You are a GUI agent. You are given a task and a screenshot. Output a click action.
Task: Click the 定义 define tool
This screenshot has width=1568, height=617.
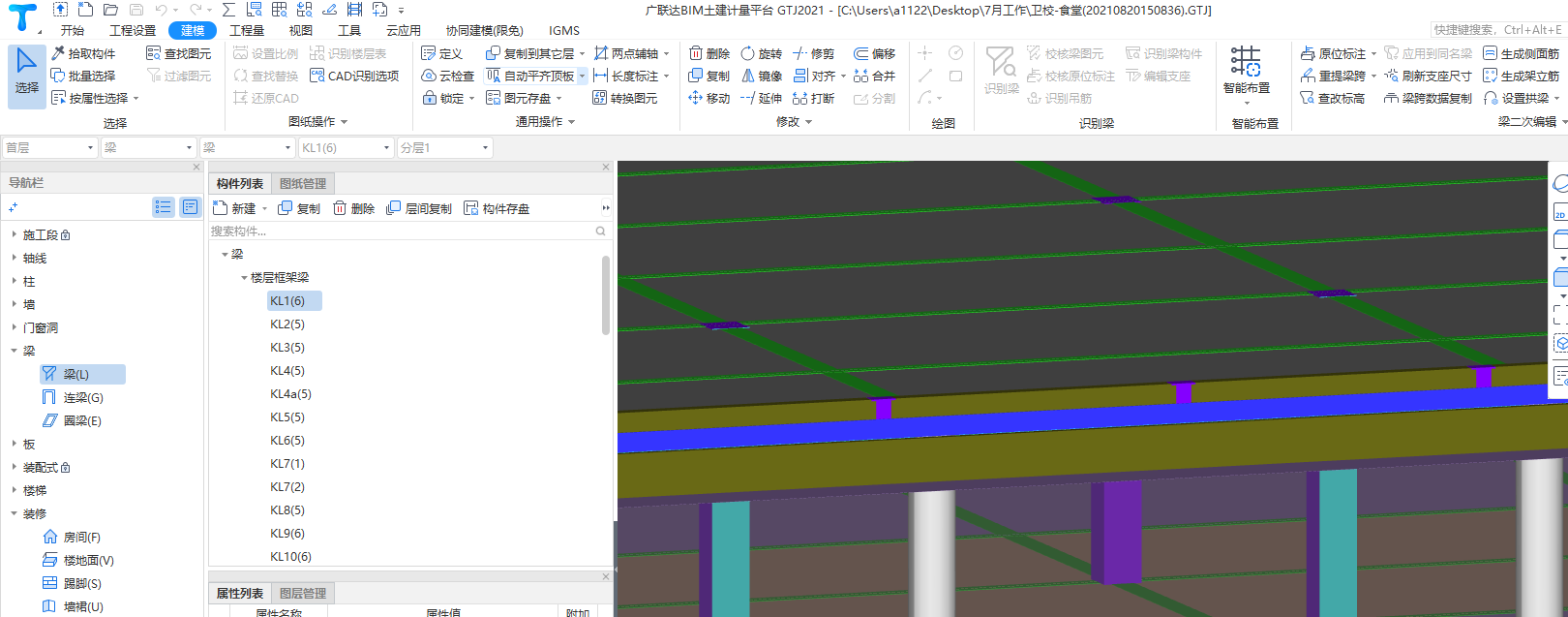(x=442, y=53)
